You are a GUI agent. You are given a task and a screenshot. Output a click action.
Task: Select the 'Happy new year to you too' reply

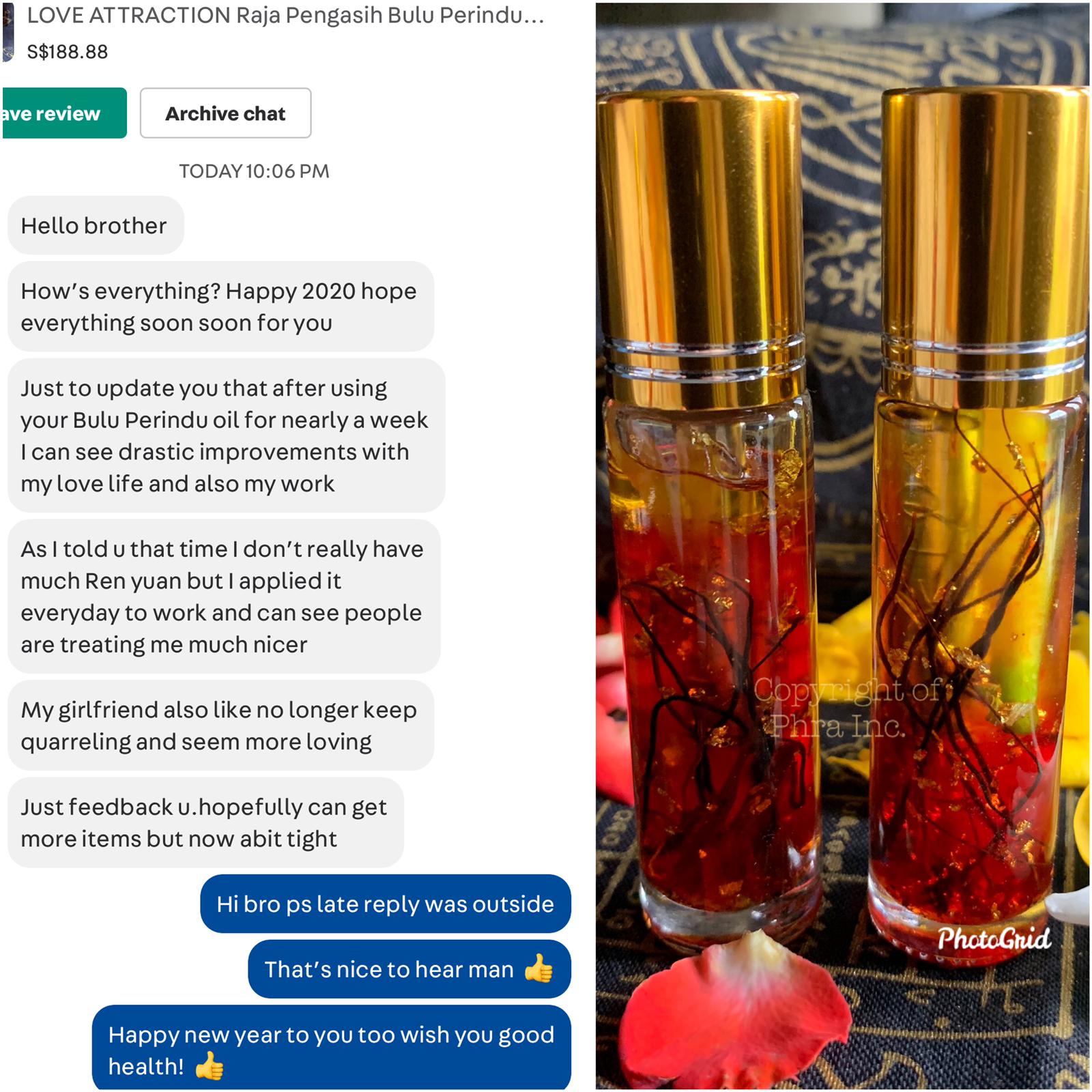[332, 1048]
